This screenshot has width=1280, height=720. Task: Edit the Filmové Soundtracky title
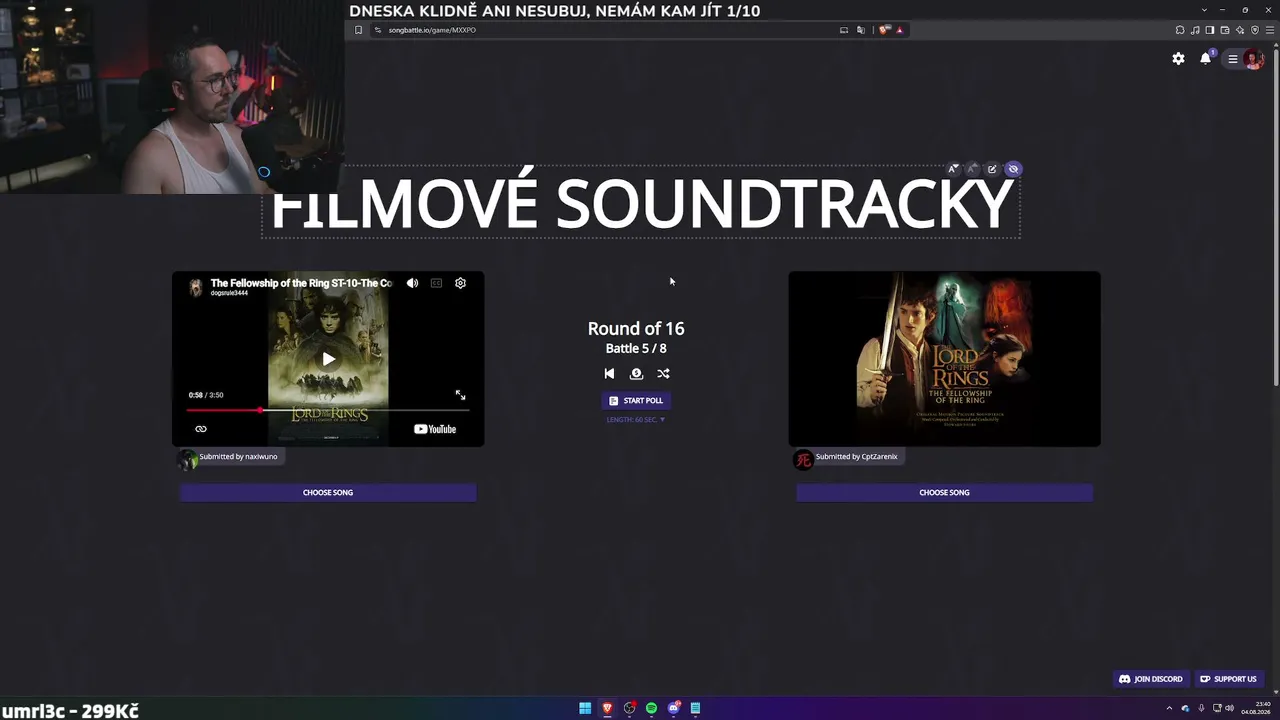point(992,169)
